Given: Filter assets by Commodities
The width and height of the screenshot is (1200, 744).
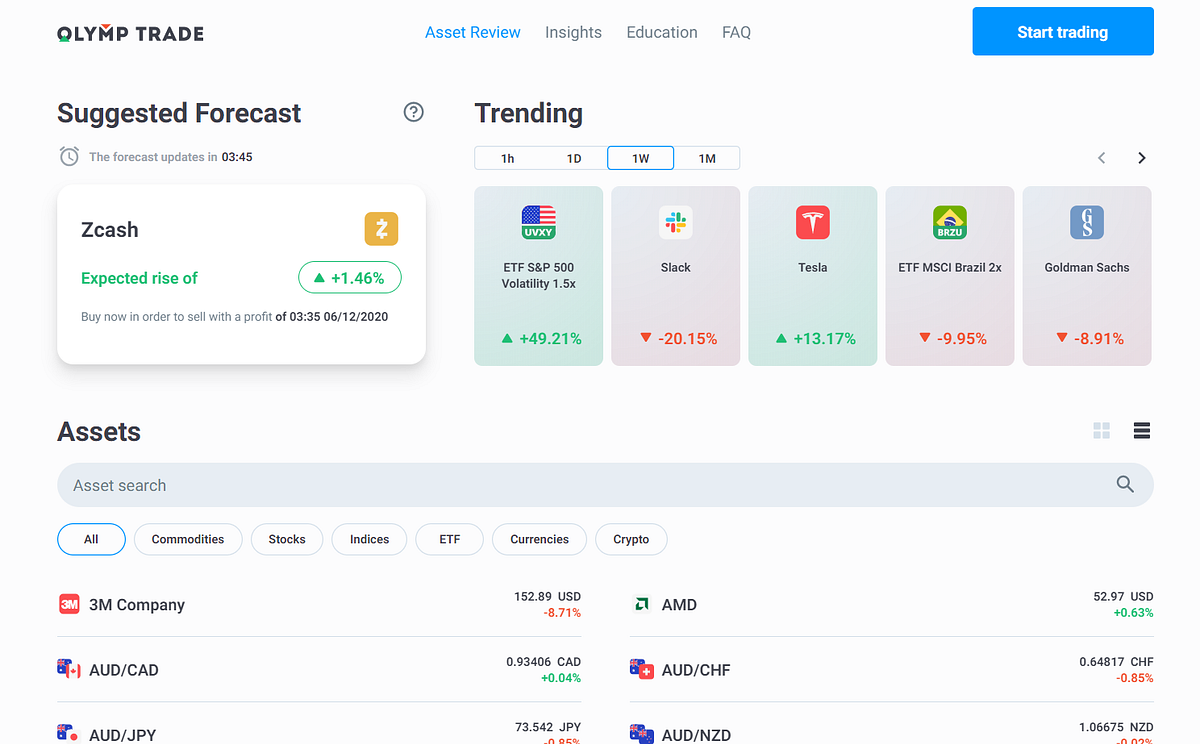Looking at the screenshot, I should coord(188,539).
